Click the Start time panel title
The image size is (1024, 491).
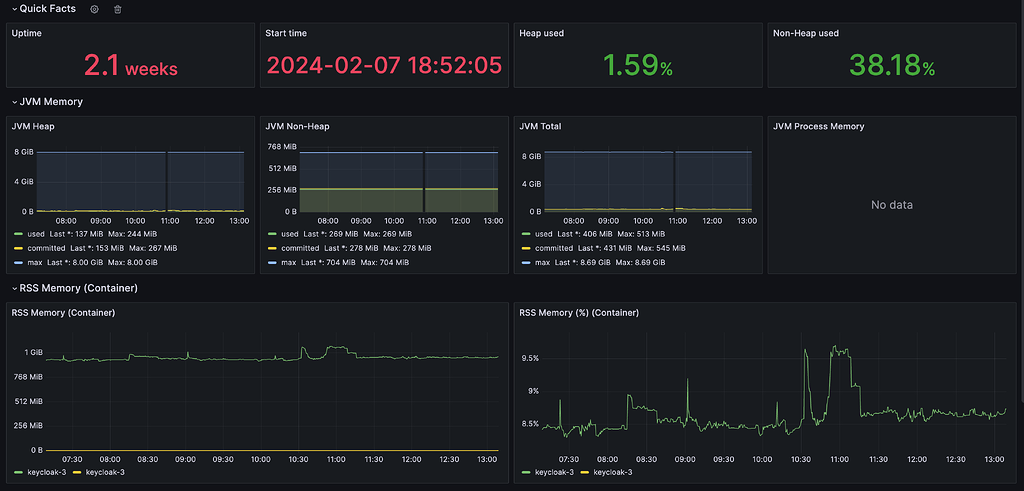tap(286, 33)
